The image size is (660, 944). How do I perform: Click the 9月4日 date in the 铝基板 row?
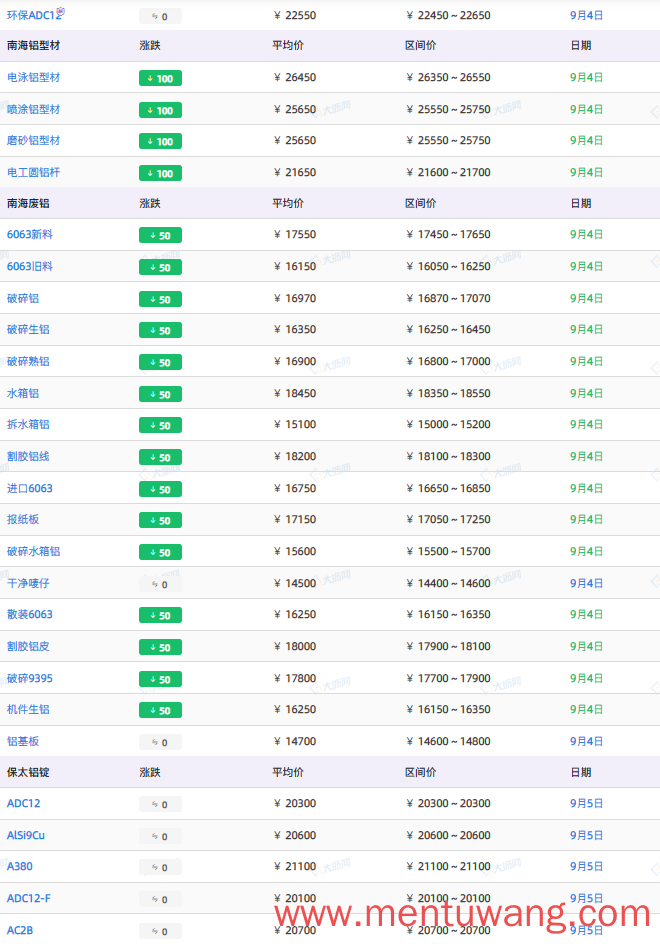(x=587, y=742)
